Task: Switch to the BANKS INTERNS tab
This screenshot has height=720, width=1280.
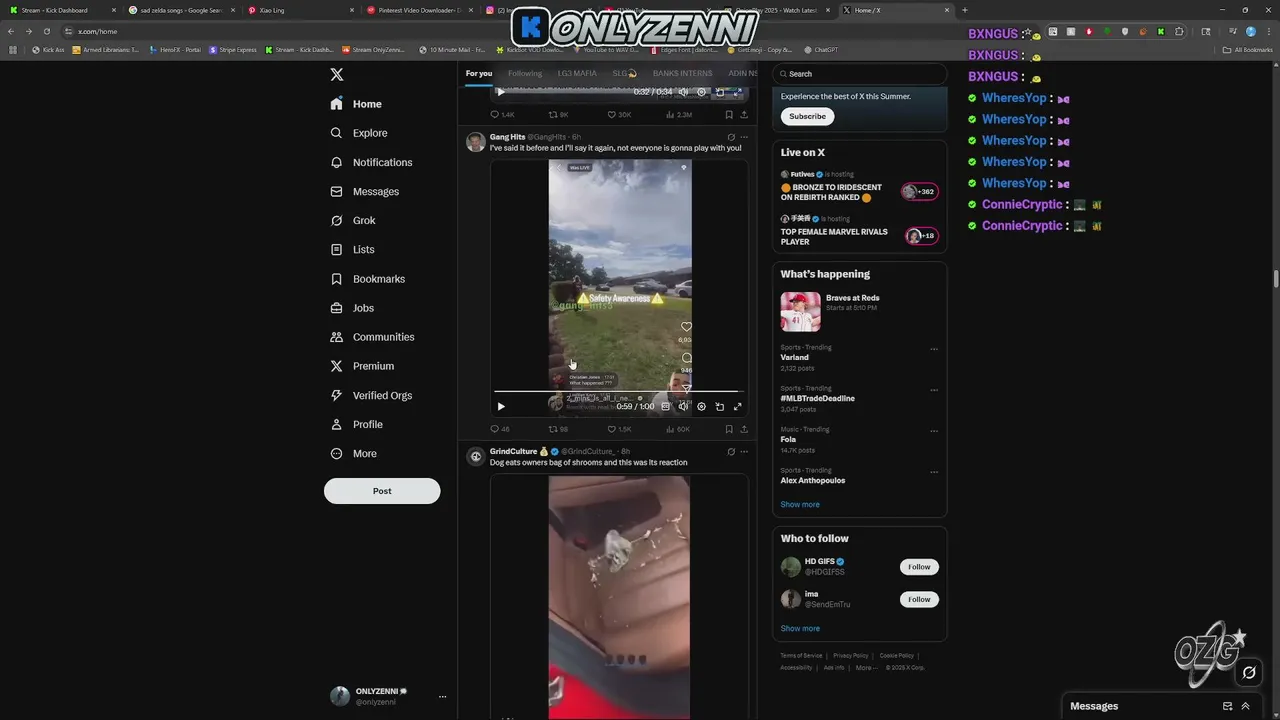Action: [x=683, y=73]
